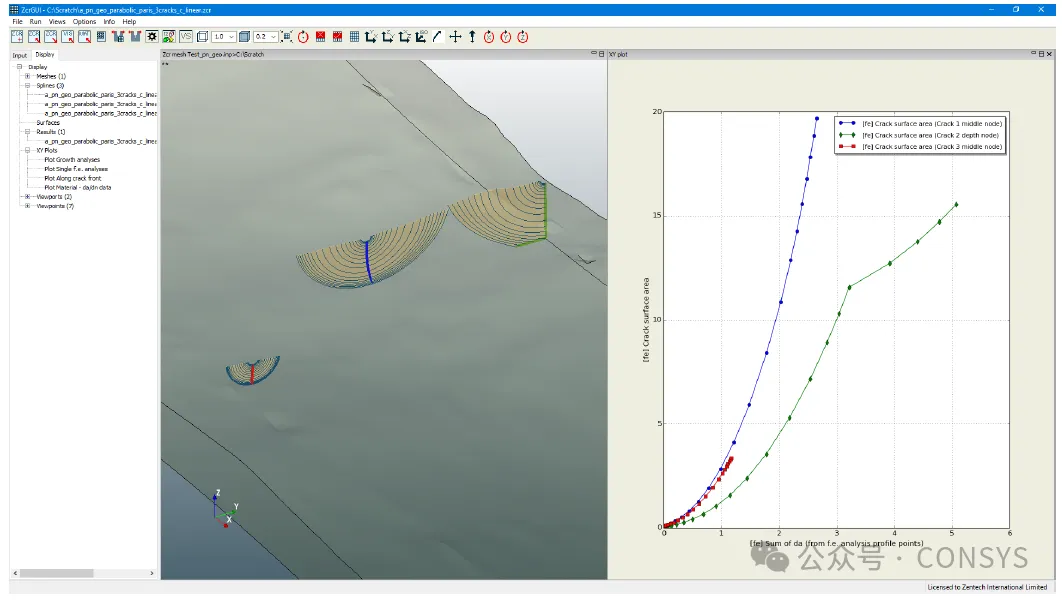This screenshot has height=600, width=1062.
Task: Switch to the ISO axes view icon
Action: (x=421, y=37)
